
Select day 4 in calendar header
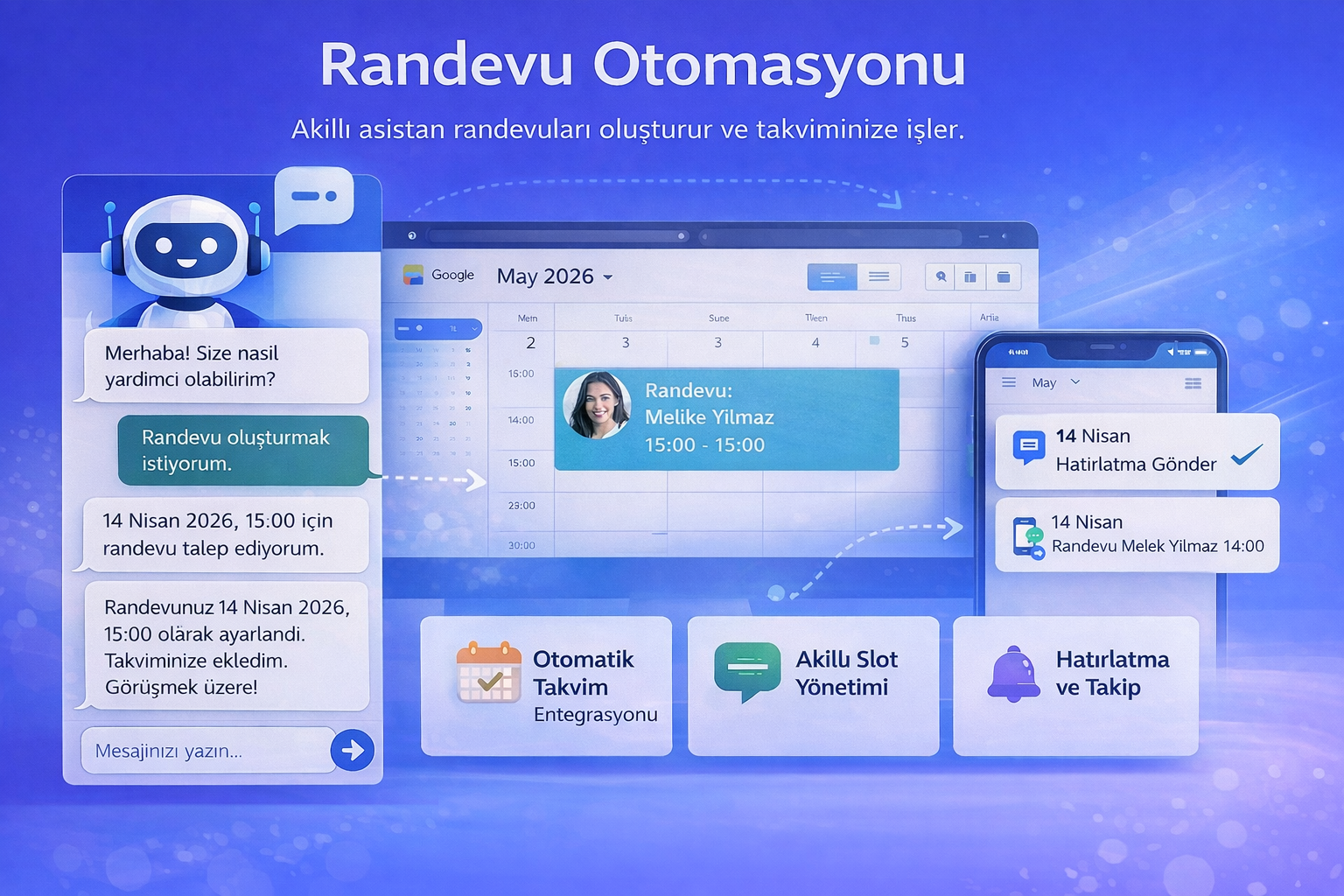(815, 343)
